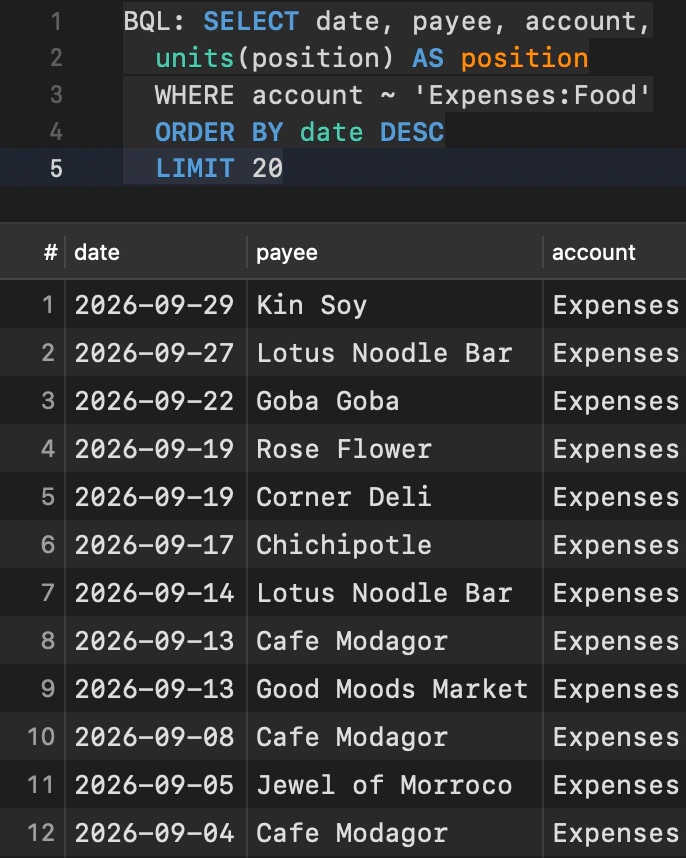Select date cell 2026-09-22
The image size is (686, 858).
coord(154,401)
